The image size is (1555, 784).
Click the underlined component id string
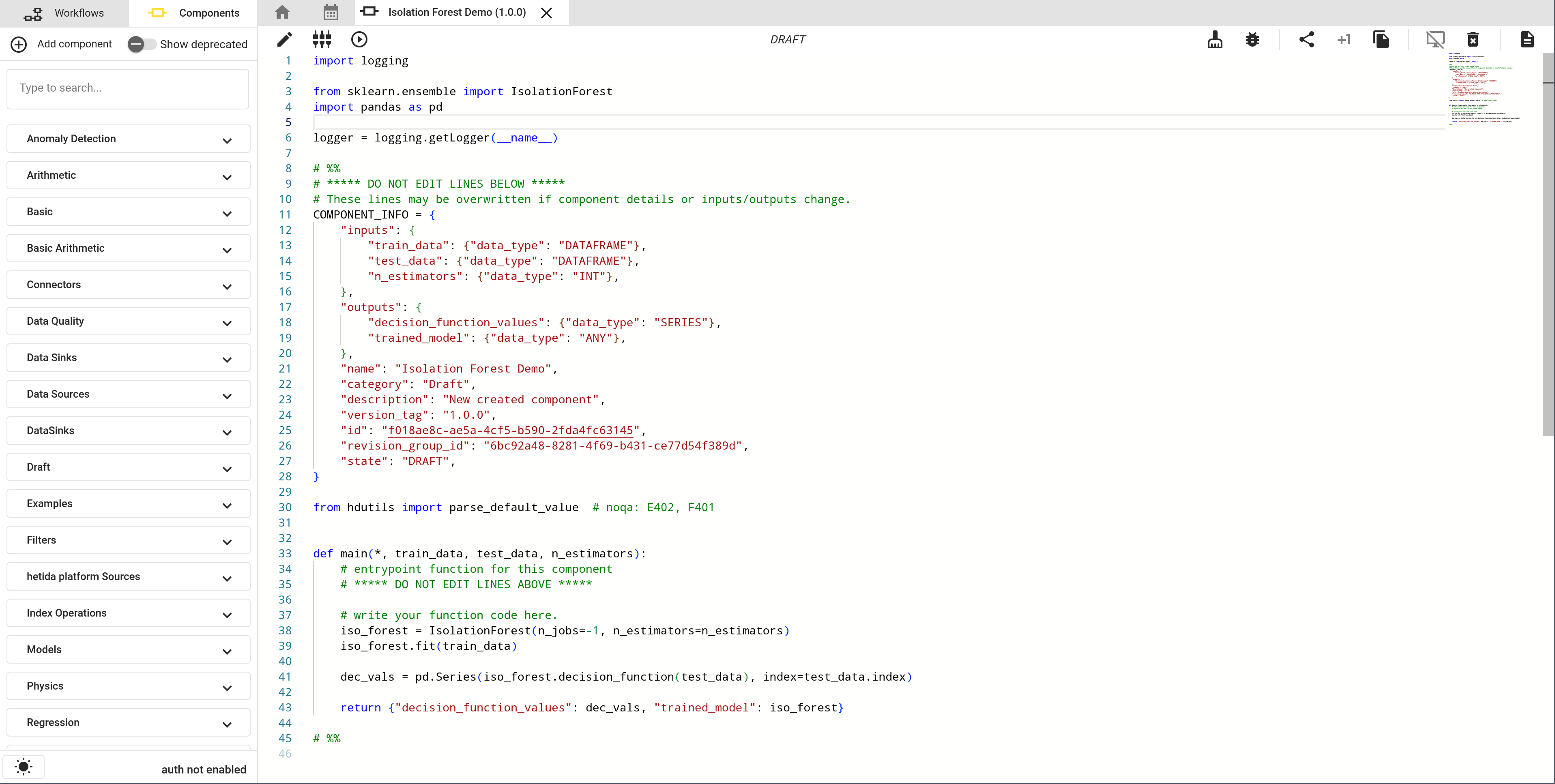coord(510,431)
